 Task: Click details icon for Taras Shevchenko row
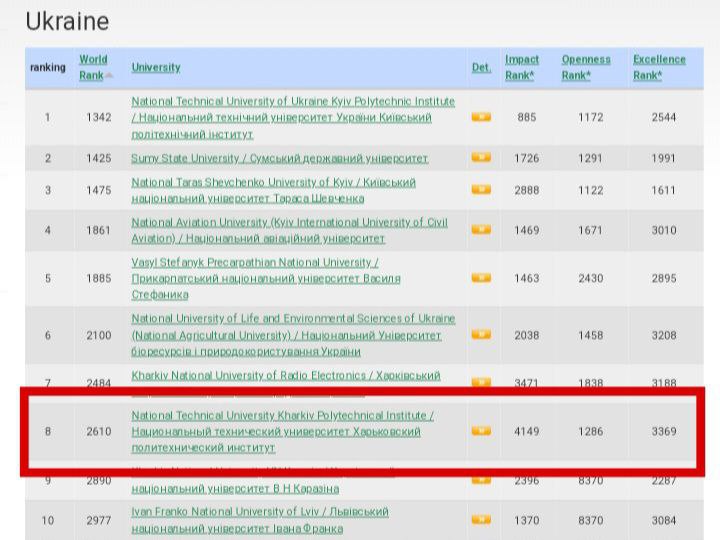(481, 190)
